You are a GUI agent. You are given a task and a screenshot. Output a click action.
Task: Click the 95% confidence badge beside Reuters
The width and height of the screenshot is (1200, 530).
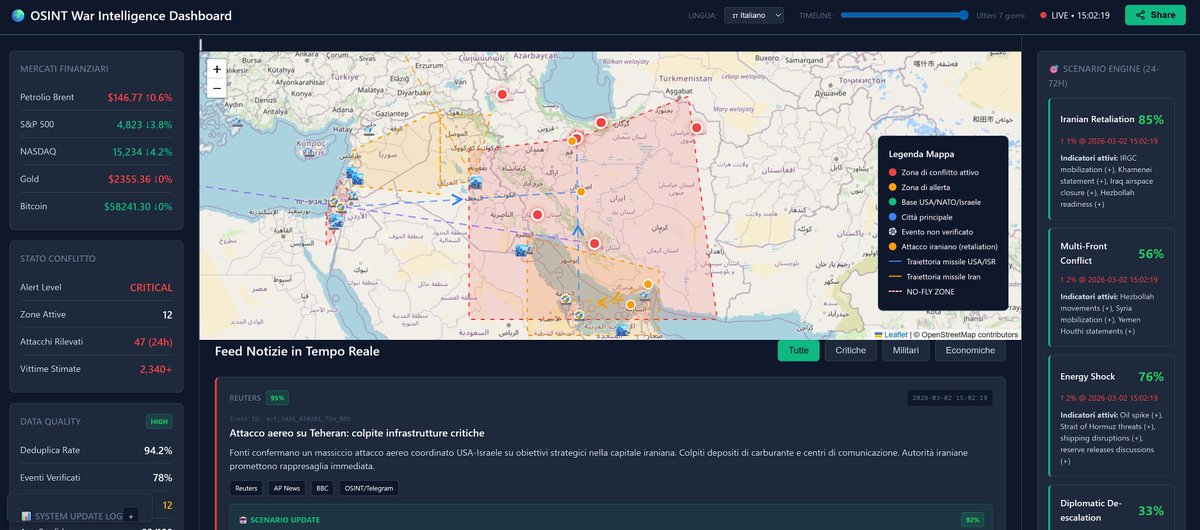pos(277,397)
